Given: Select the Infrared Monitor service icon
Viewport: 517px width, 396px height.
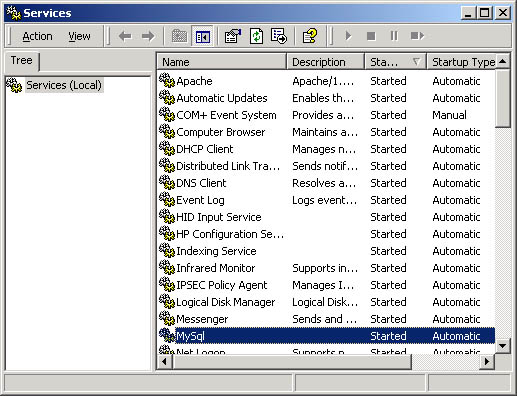Looking at the screenshot, I should pyautogui.click(x=167, y=268).
